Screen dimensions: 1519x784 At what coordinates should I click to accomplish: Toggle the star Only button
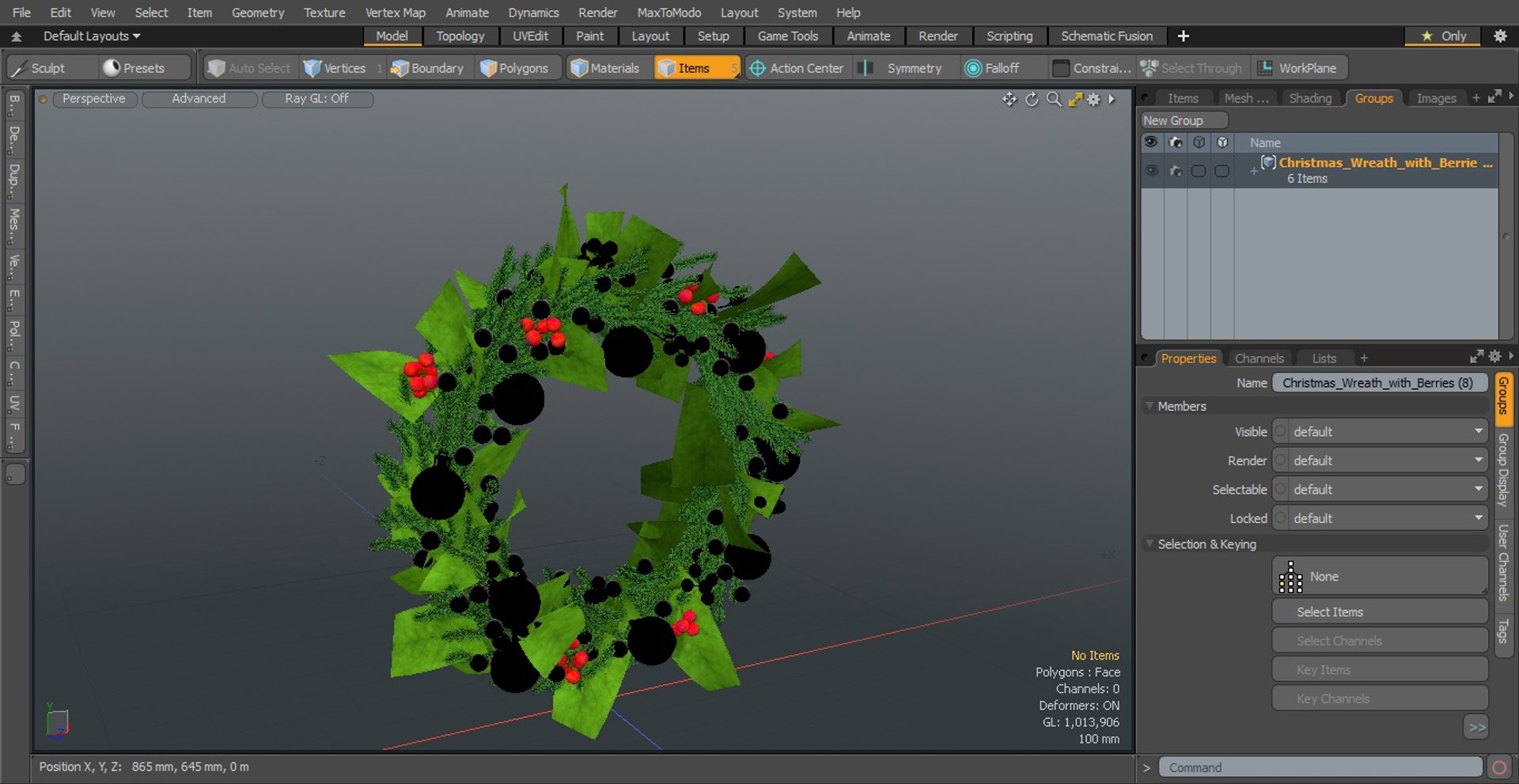point(1443,36)
